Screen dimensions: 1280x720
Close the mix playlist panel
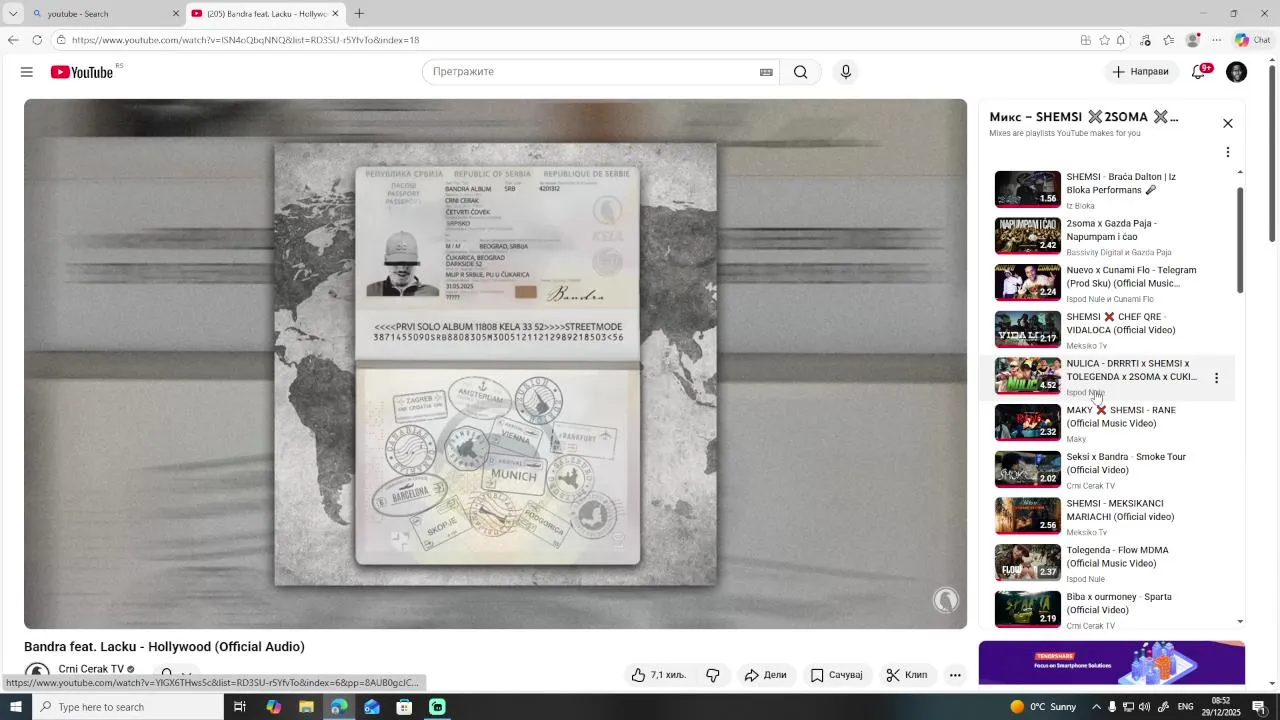click(x=1228, y=123)
